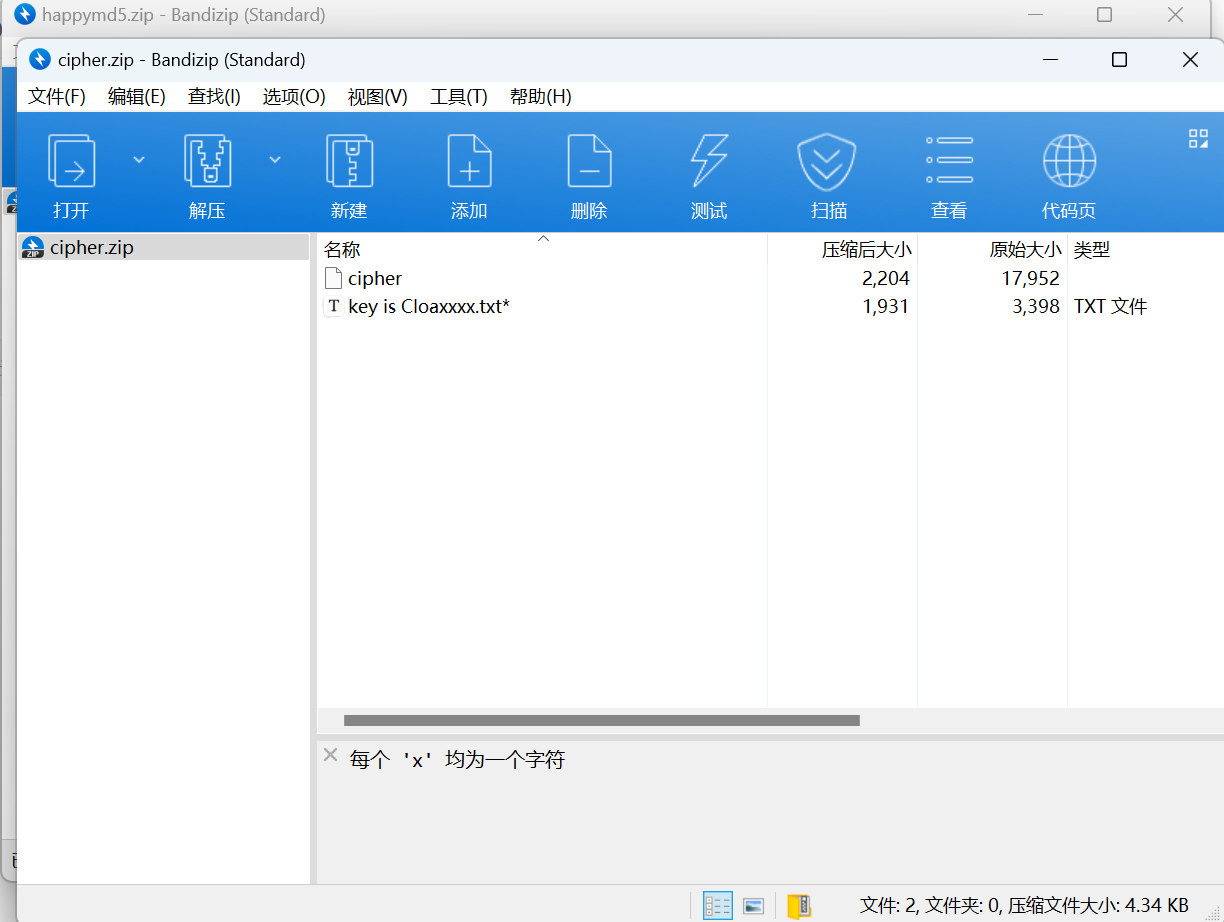This screenshot has width=1224, height=922.
Task: Click the 扫描 (Scan) shield icon
Action: pos(827,162)
